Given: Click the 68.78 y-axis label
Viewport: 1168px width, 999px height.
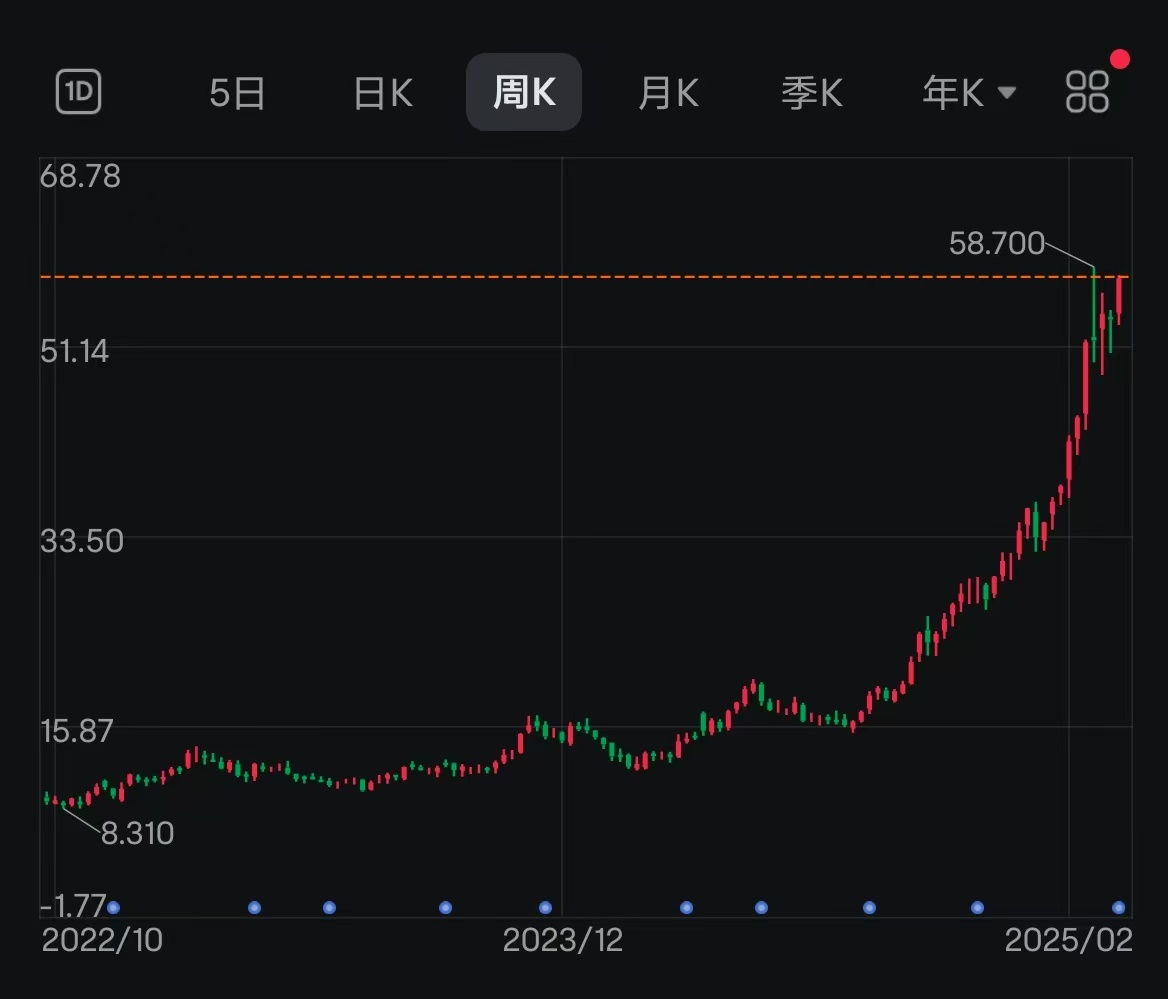Looking at the screenshot, I should pos(80,177).
